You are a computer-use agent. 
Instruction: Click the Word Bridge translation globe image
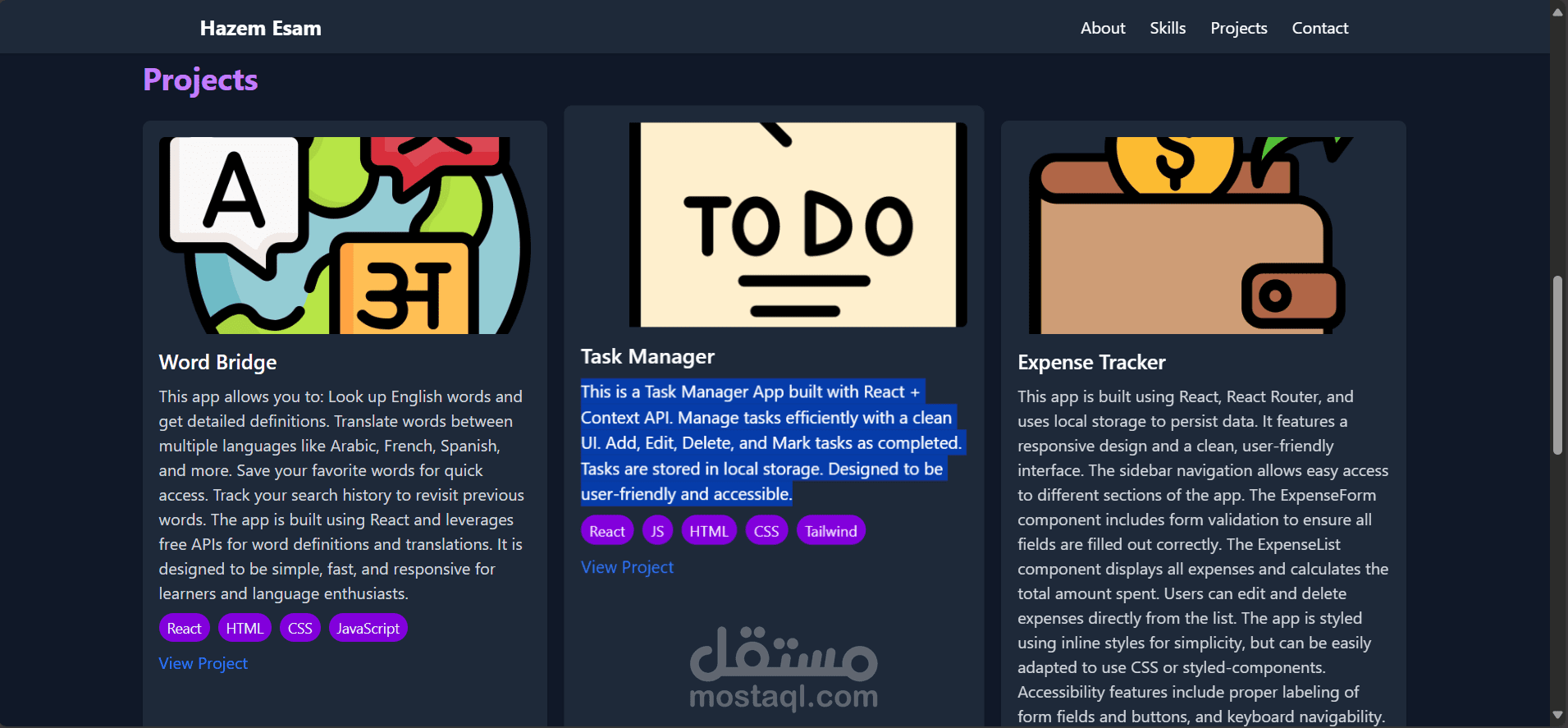345,236
